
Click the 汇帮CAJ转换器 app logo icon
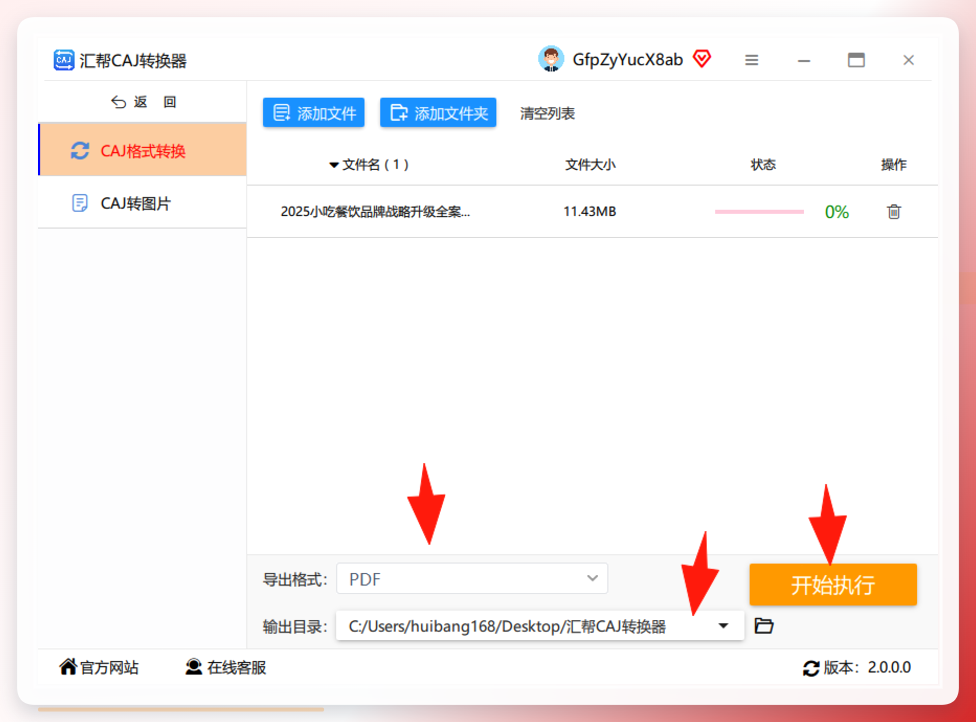(x=64, y=60)
